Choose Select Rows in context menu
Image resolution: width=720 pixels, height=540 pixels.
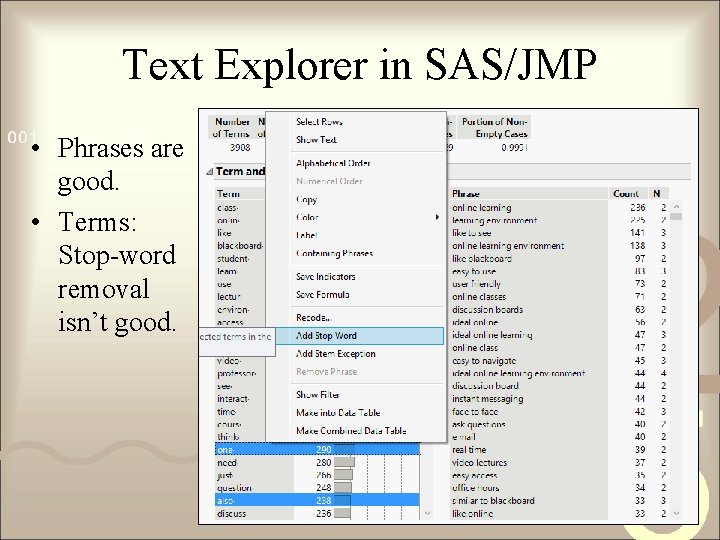[319, 122]
